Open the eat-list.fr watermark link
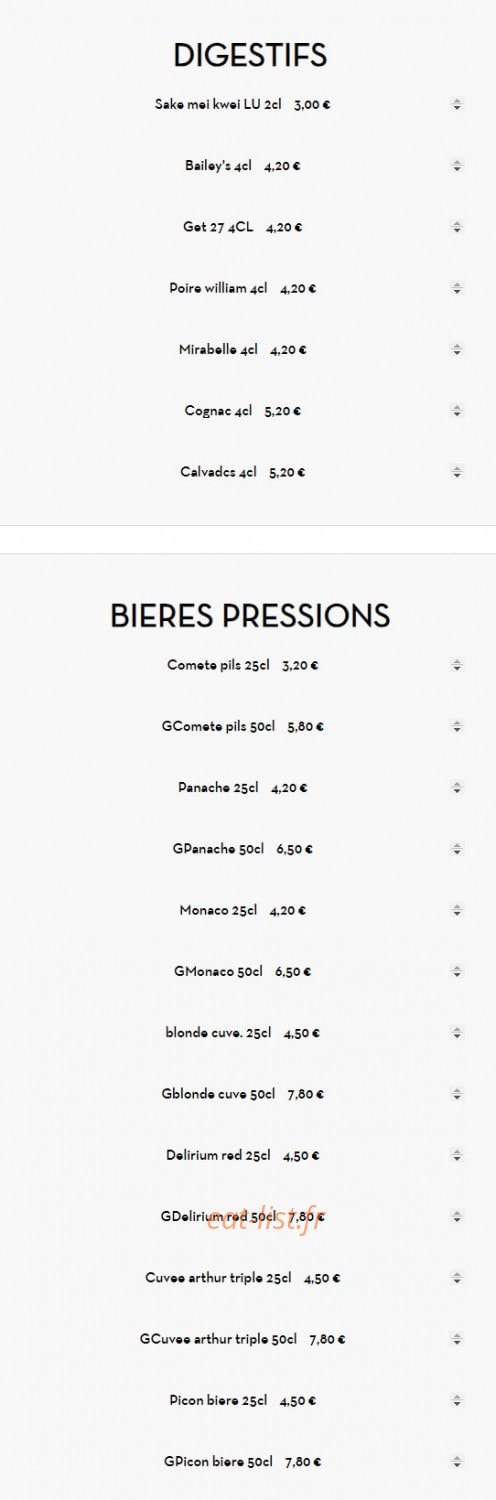 pyautogui.click(x=265, y=1217)
